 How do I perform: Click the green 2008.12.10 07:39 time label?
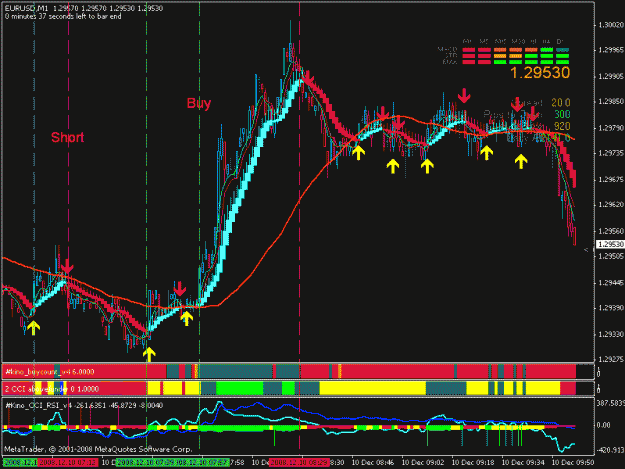[x=146, y=463]
